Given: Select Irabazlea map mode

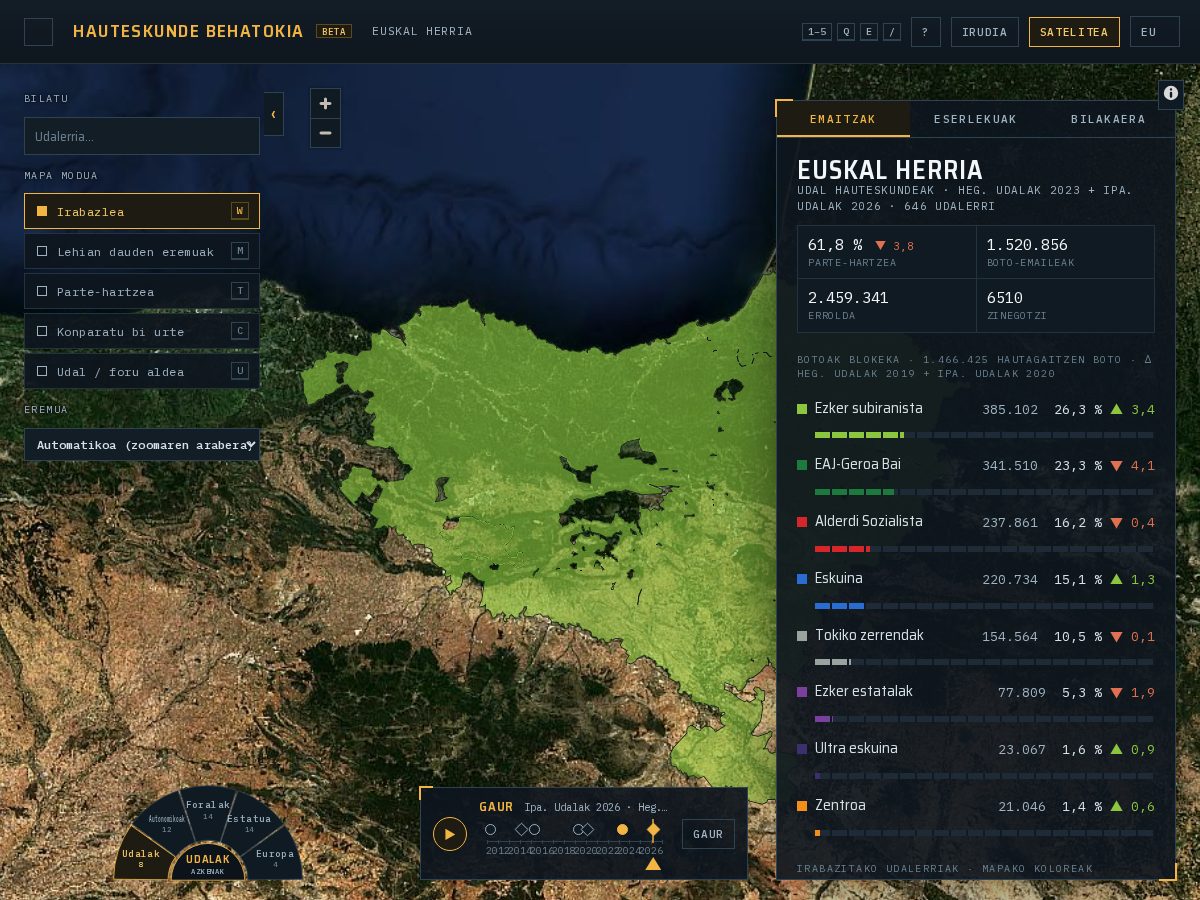Looking at the screenshot, I should click(142, 211).
